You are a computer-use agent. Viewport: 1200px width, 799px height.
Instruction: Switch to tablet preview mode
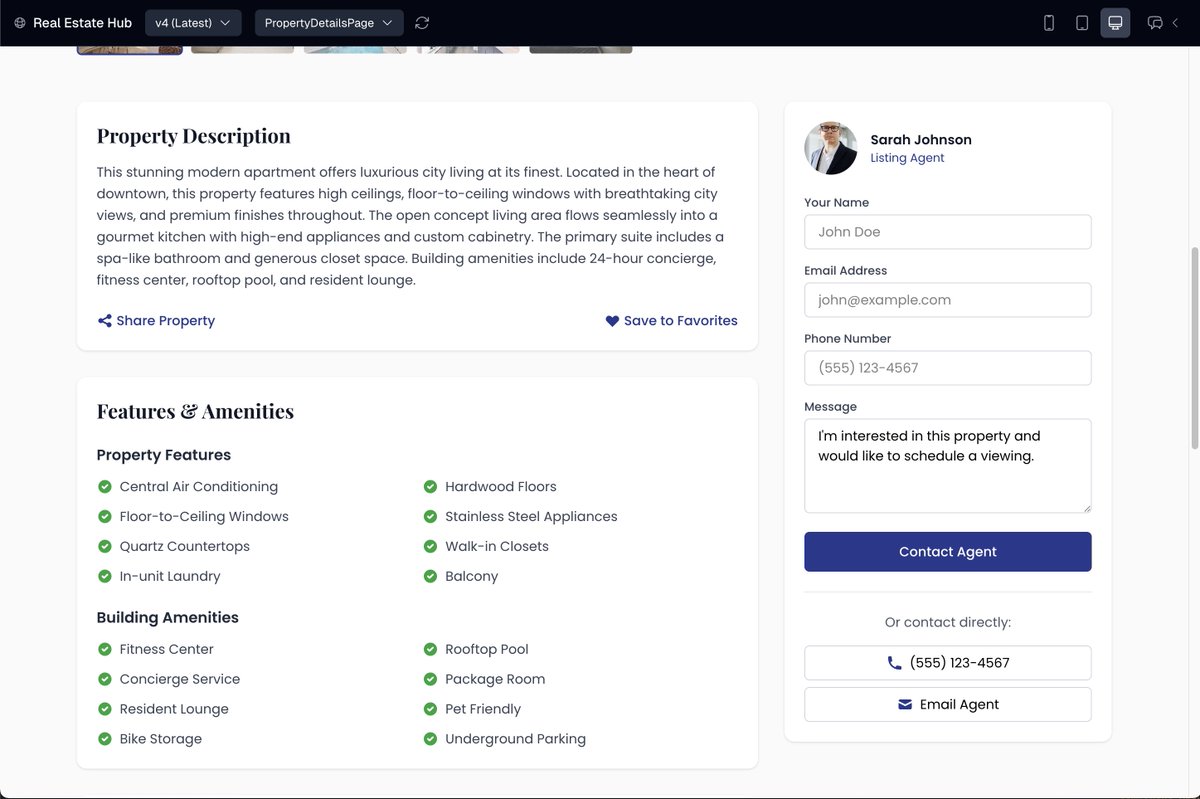coord(1082,23)
